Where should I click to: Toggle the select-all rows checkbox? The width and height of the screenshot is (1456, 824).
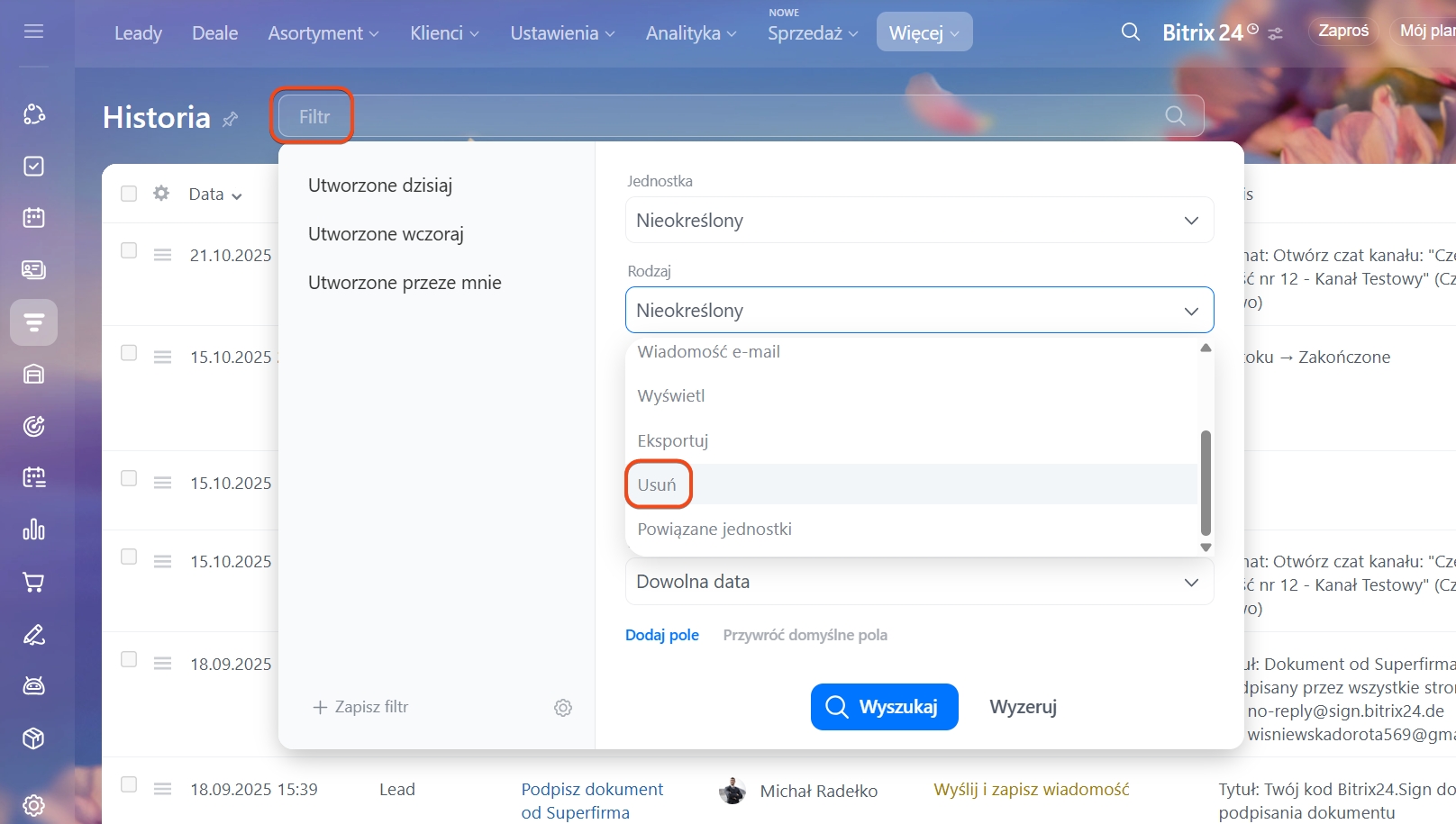coord(129,194)
